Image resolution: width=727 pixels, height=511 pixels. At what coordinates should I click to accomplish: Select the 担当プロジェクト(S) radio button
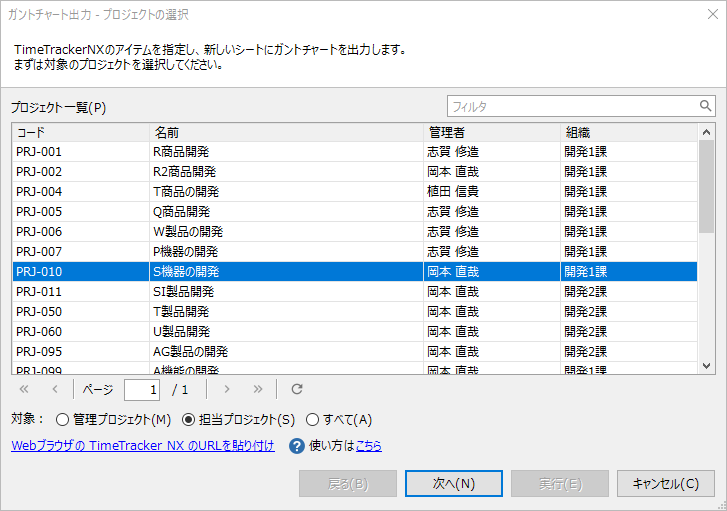pos(189,420)
